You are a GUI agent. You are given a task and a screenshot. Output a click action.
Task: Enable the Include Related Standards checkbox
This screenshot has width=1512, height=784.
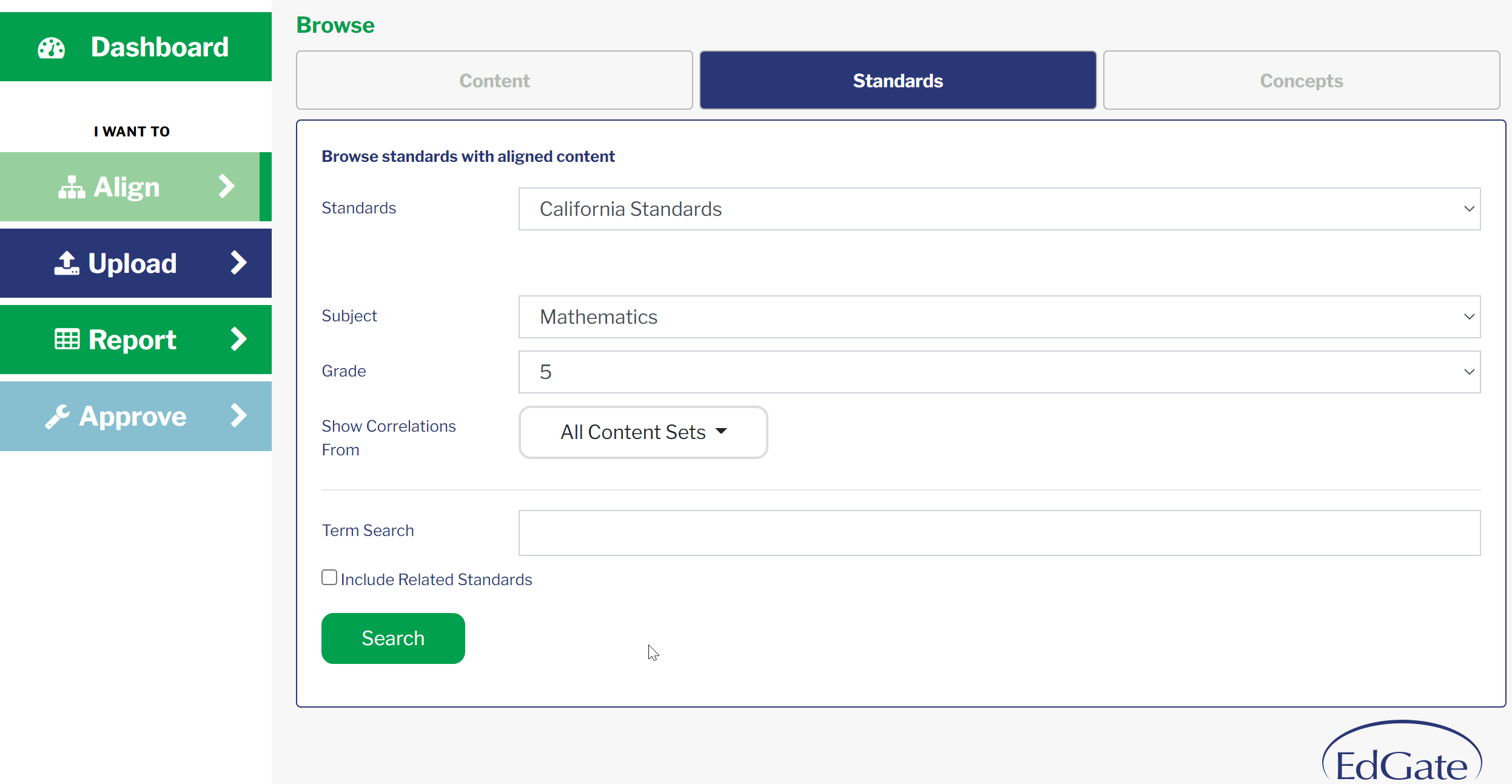[329, 577]
